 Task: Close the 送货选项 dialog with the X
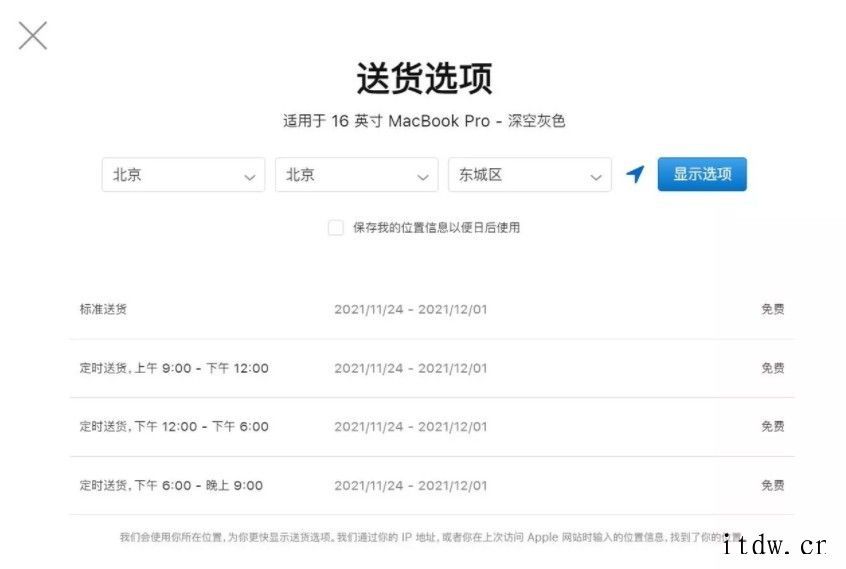[x=33, y=36]
